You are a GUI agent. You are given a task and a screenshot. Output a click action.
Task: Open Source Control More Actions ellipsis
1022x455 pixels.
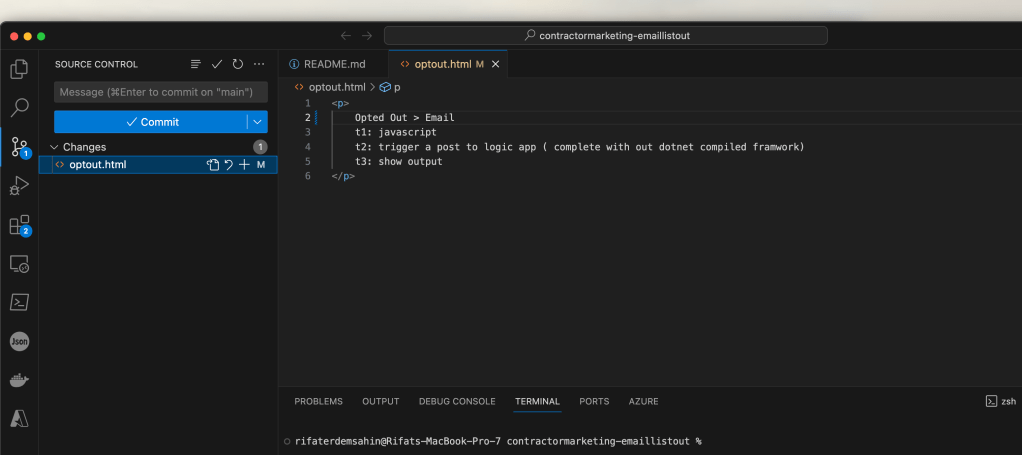[259, 64]
